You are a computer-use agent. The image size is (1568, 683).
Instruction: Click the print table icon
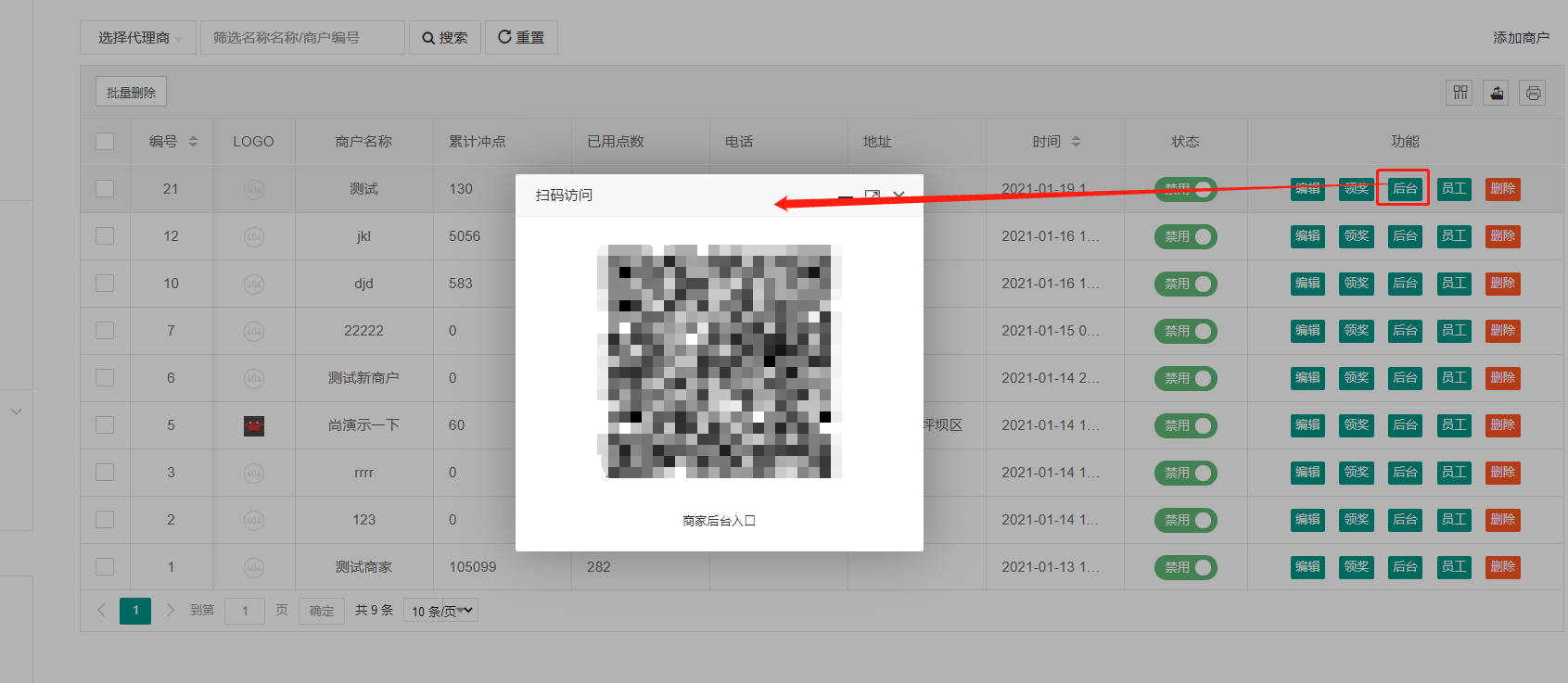click(1533, 93)
